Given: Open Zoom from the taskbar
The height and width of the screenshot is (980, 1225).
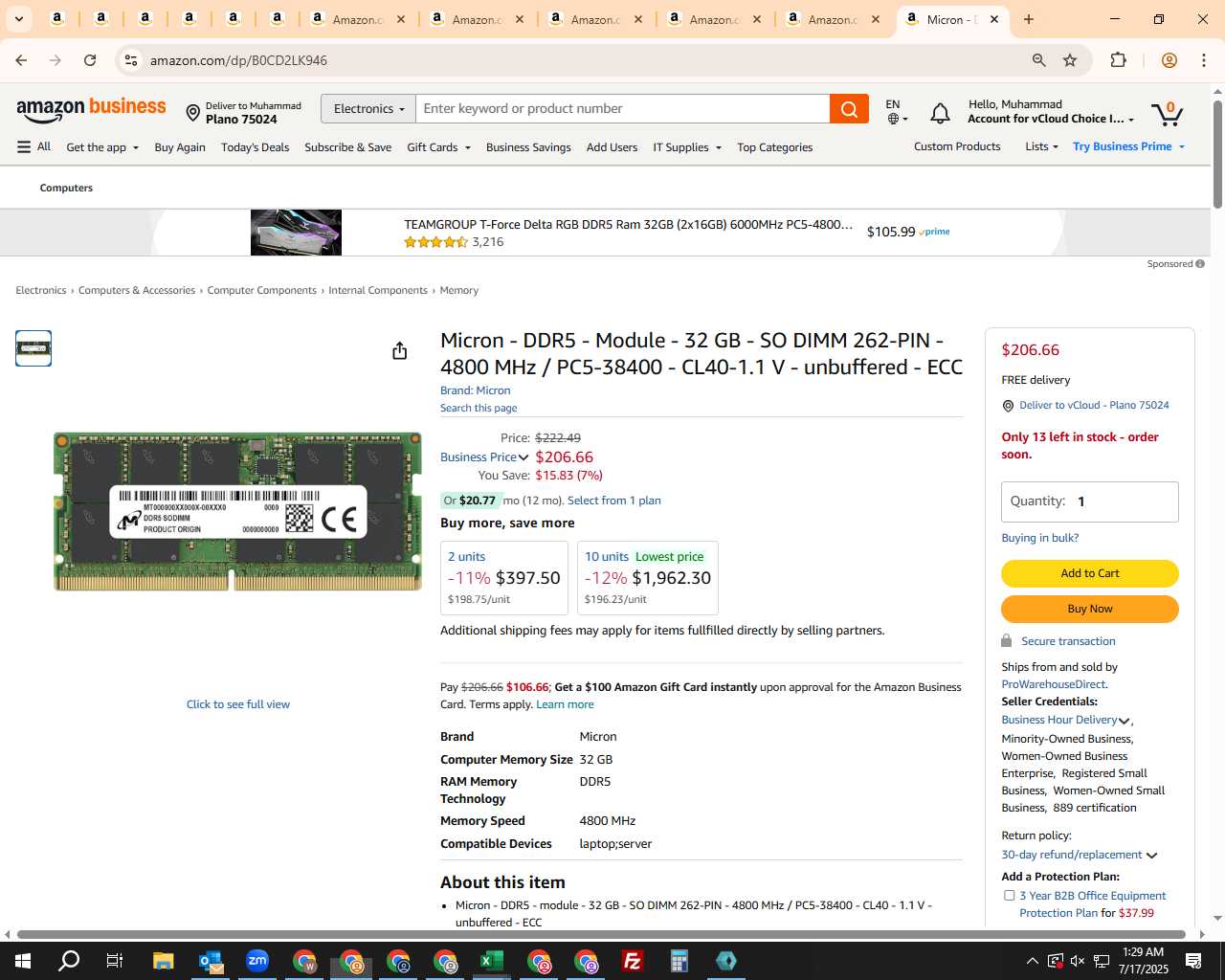Looking at the screenshot, I should 257,961.
